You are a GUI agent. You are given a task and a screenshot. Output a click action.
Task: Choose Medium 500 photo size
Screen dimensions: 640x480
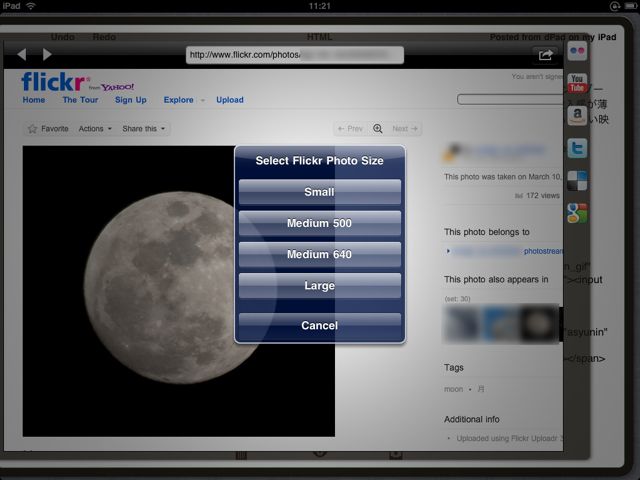(320, 223)
